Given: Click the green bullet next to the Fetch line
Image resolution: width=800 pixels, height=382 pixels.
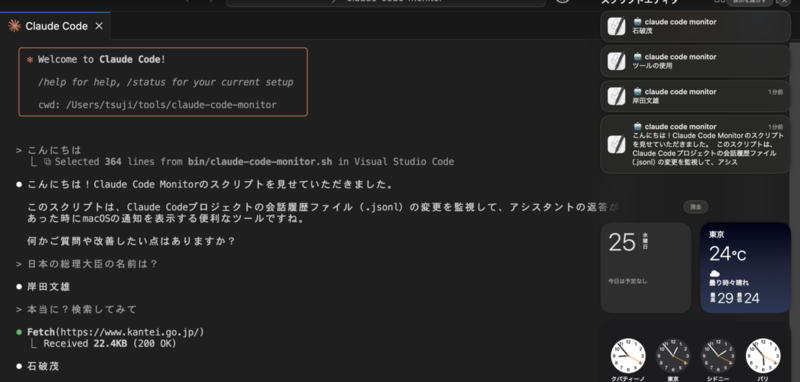Looking at the screenshot, I should tap(19, 333).
